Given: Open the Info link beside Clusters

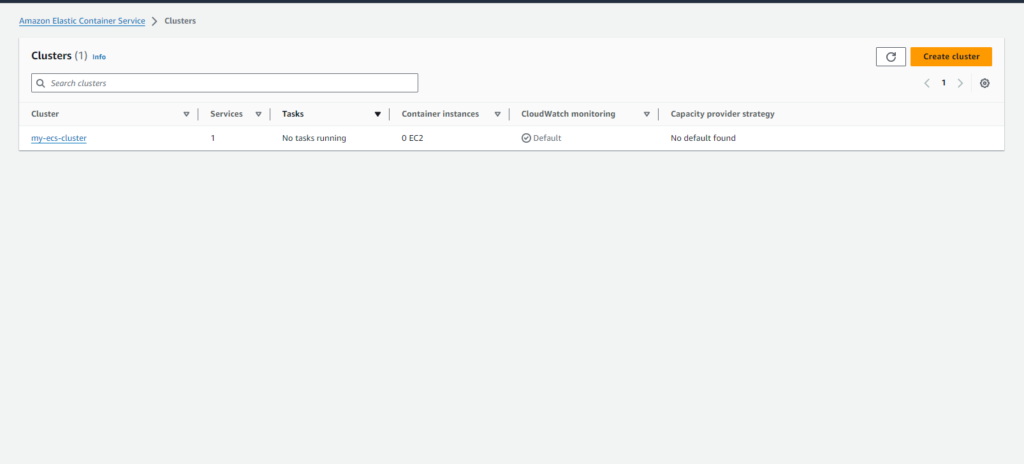Looking at the screenshot, I should 99,57.
